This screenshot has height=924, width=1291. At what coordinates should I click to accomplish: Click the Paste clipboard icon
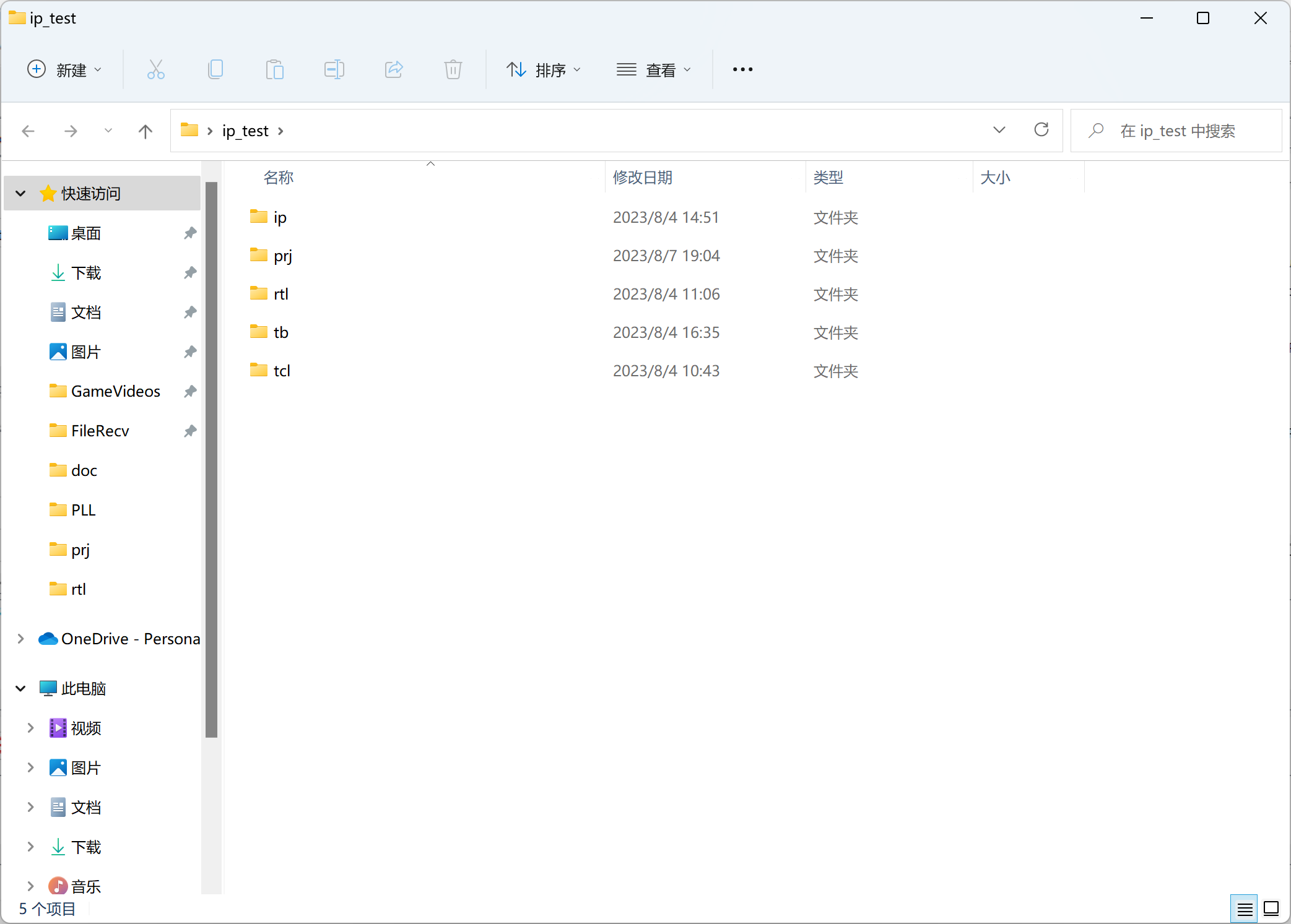pyautogui.click(x=275, y=69)
